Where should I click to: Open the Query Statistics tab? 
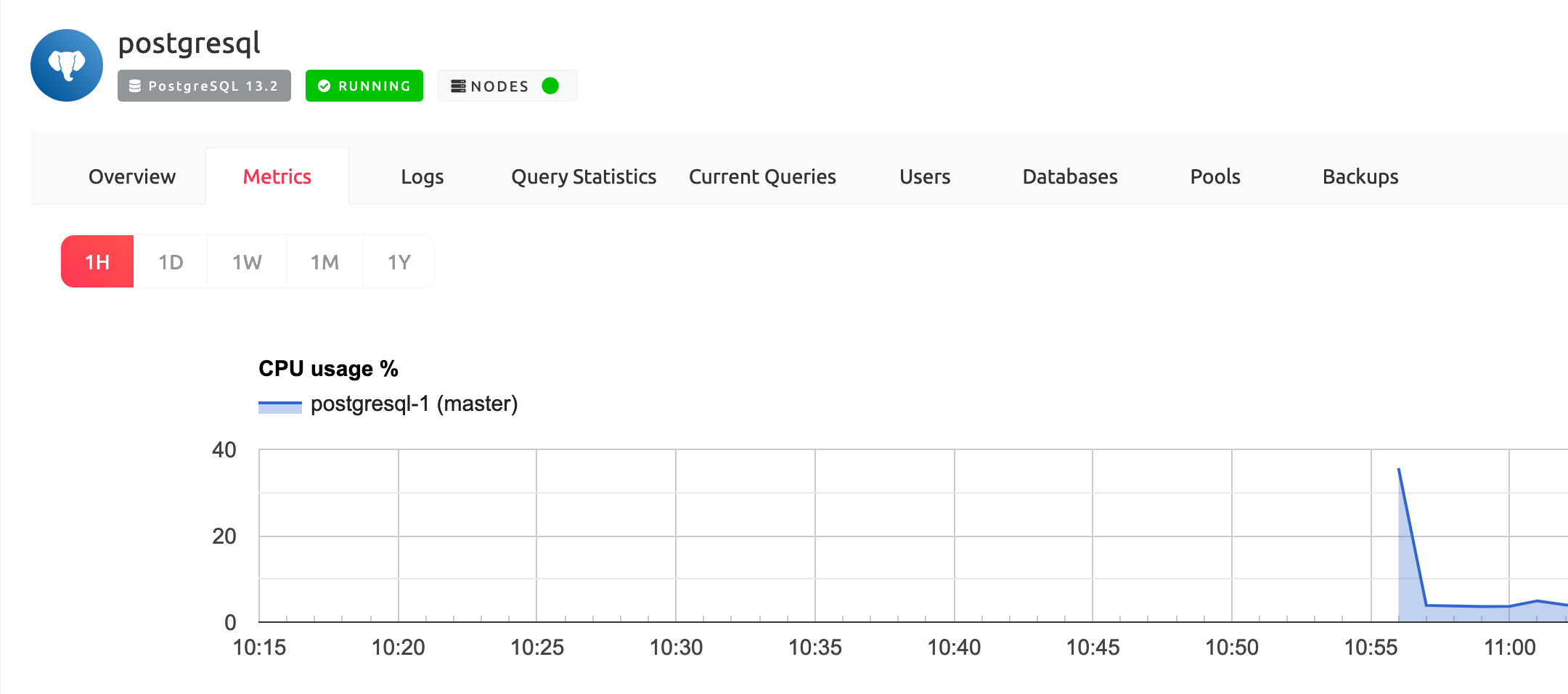[x=584, y=176]
